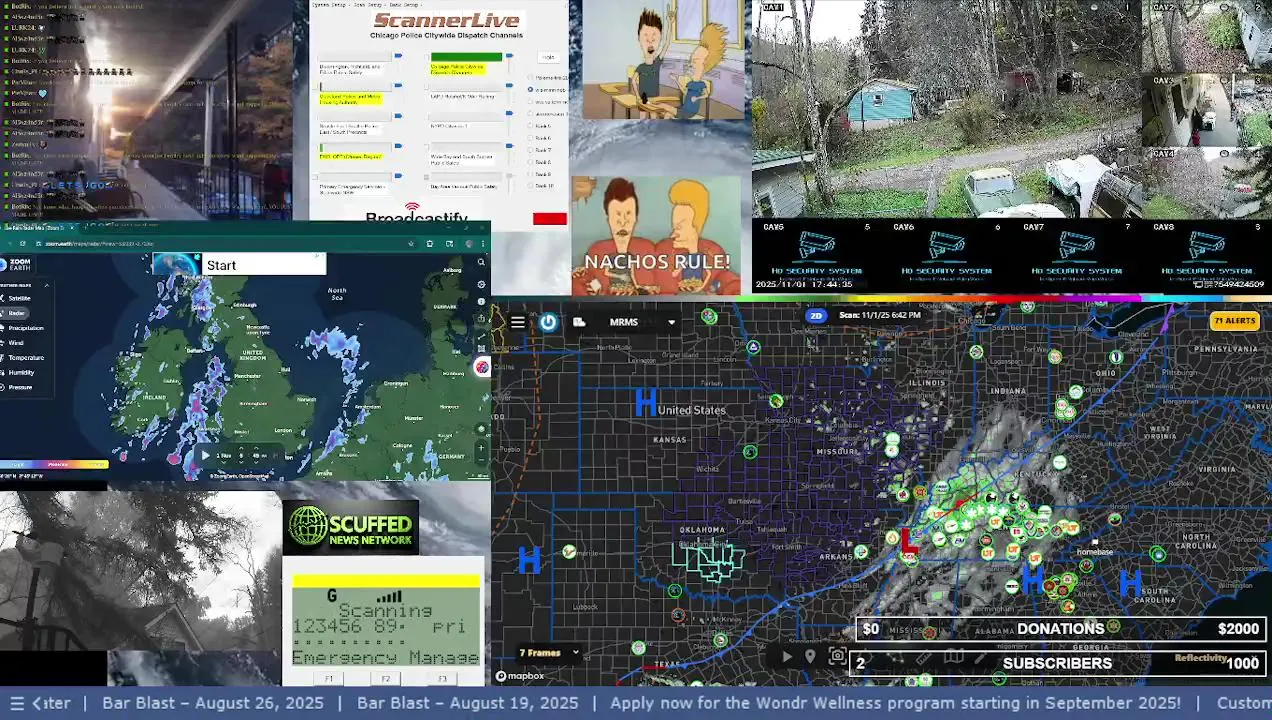Viewport: 1272px width, 720px height.
Task: Expand the 7 Frames dropdown
Action: [x=549, y=653]
